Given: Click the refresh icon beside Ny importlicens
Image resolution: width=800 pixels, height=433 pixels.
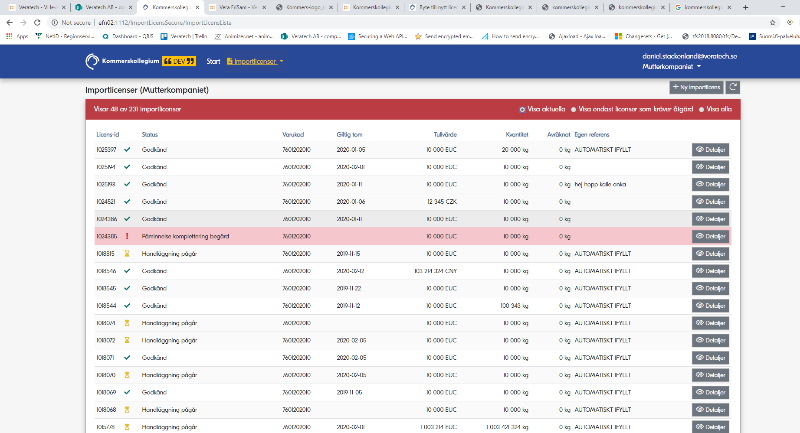Looking at the screenshot, I should [734, 88].
